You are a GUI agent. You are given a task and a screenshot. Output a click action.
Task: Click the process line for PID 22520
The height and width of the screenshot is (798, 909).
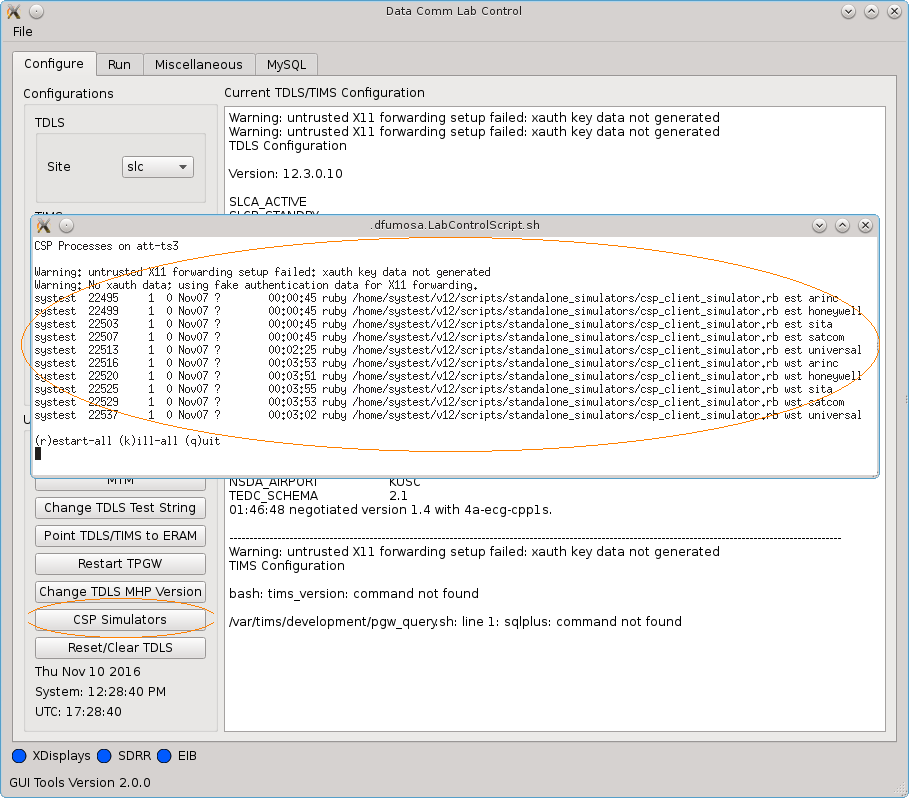pos(448,376)
